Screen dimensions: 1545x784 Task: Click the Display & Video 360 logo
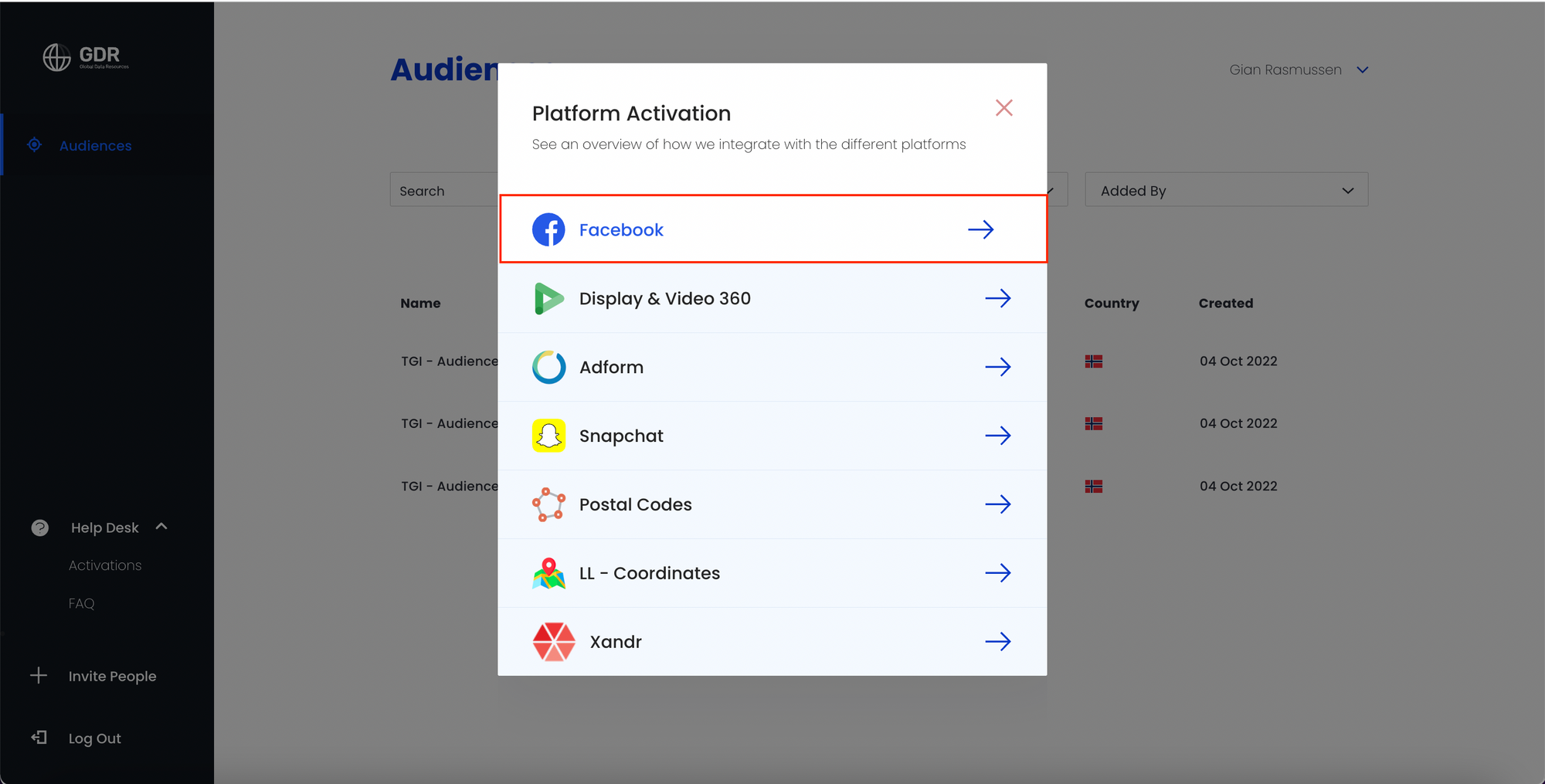[548, 298]
